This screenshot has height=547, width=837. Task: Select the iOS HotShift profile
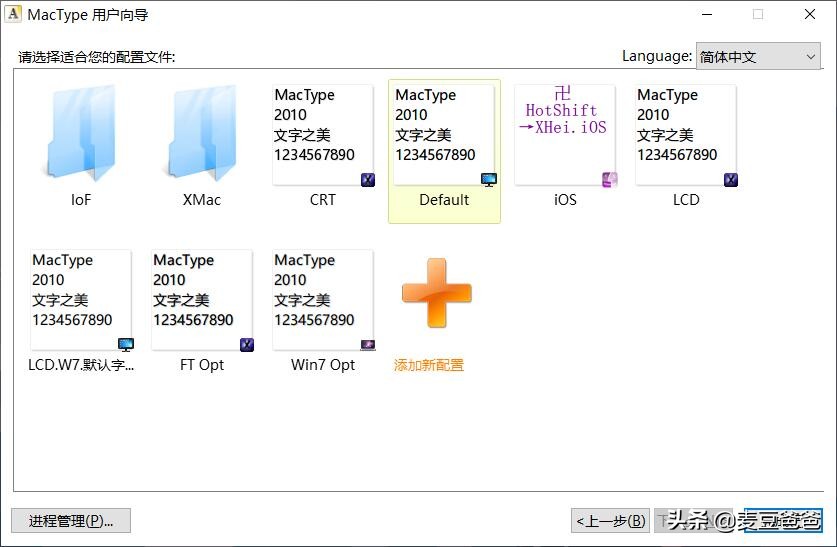565,135
